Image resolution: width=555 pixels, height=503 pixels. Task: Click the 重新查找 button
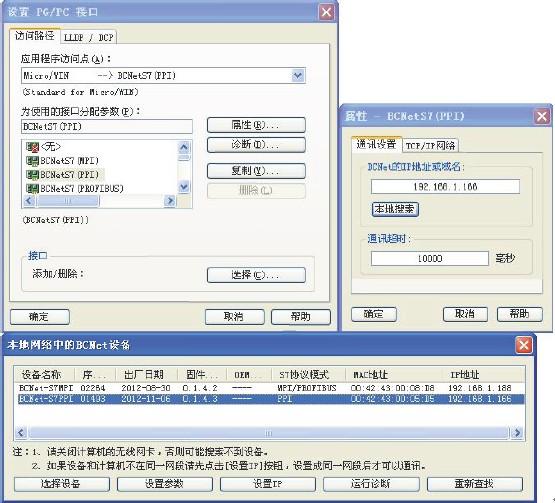(475, 484)
